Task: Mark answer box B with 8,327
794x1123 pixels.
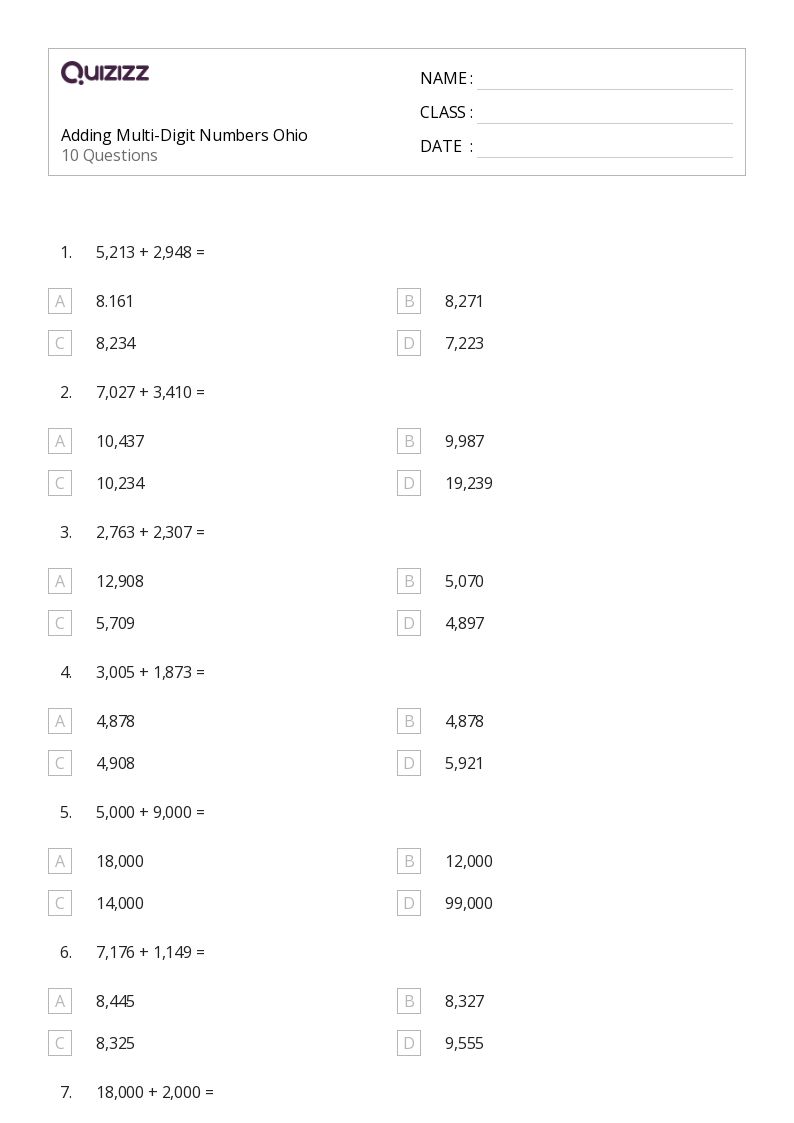Action: [x=409, y=1001]
